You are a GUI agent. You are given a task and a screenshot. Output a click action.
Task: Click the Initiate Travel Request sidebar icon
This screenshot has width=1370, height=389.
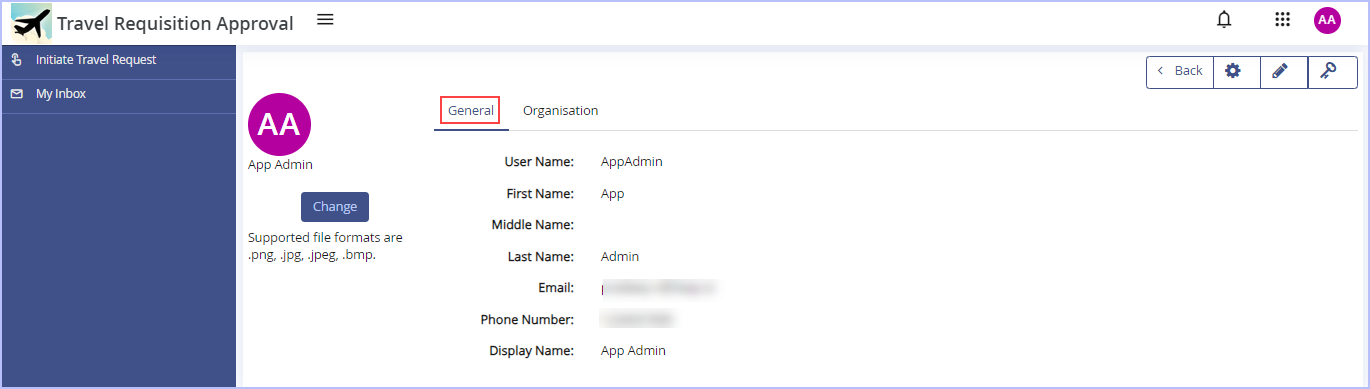[x=17, y=60]
